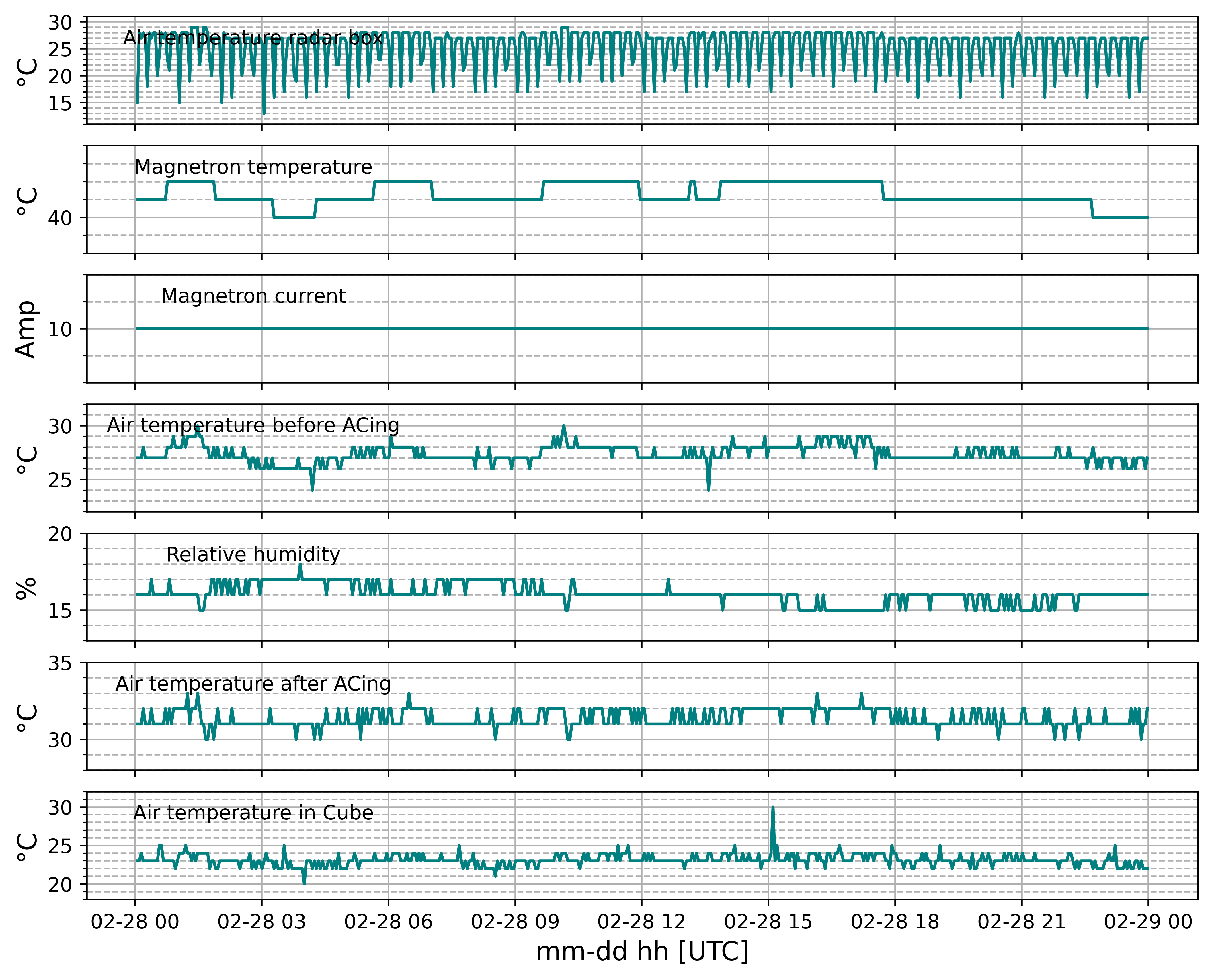The height and width of the screenshot is (980, 1212).
Task: Click the "25" tick on the before ACing axis
Action: pos(60,480)
